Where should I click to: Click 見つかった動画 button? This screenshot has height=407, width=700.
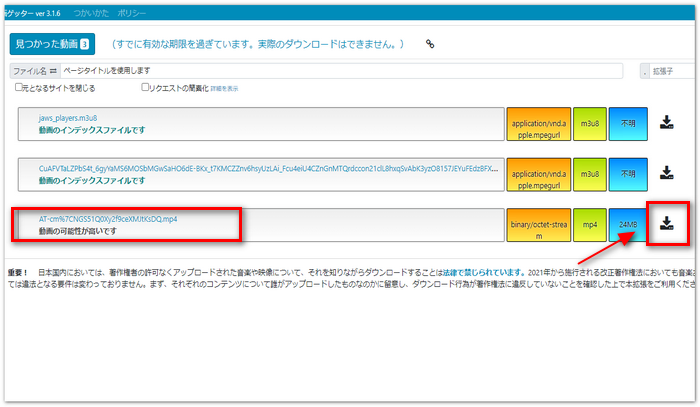51,44
